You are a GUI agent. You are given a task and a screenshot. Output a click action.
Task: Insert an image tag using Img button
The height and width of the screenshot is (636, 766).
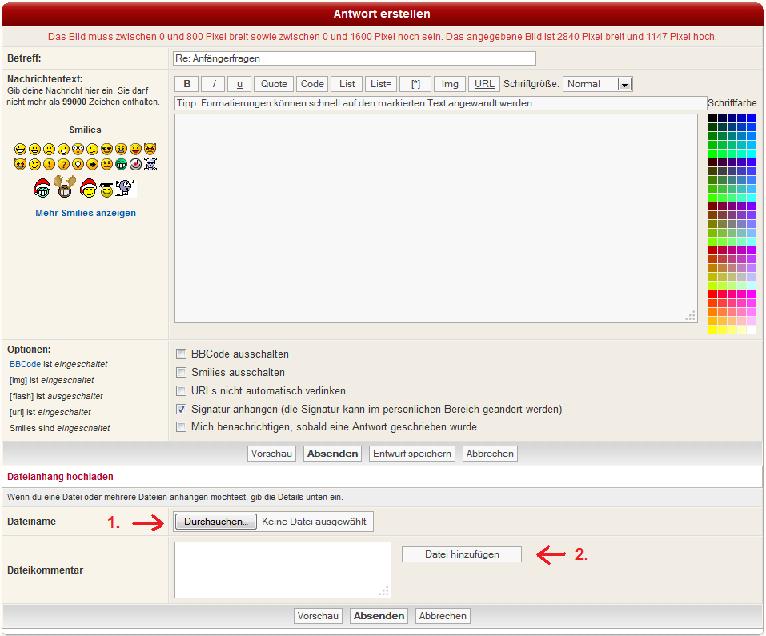[449, 84]
